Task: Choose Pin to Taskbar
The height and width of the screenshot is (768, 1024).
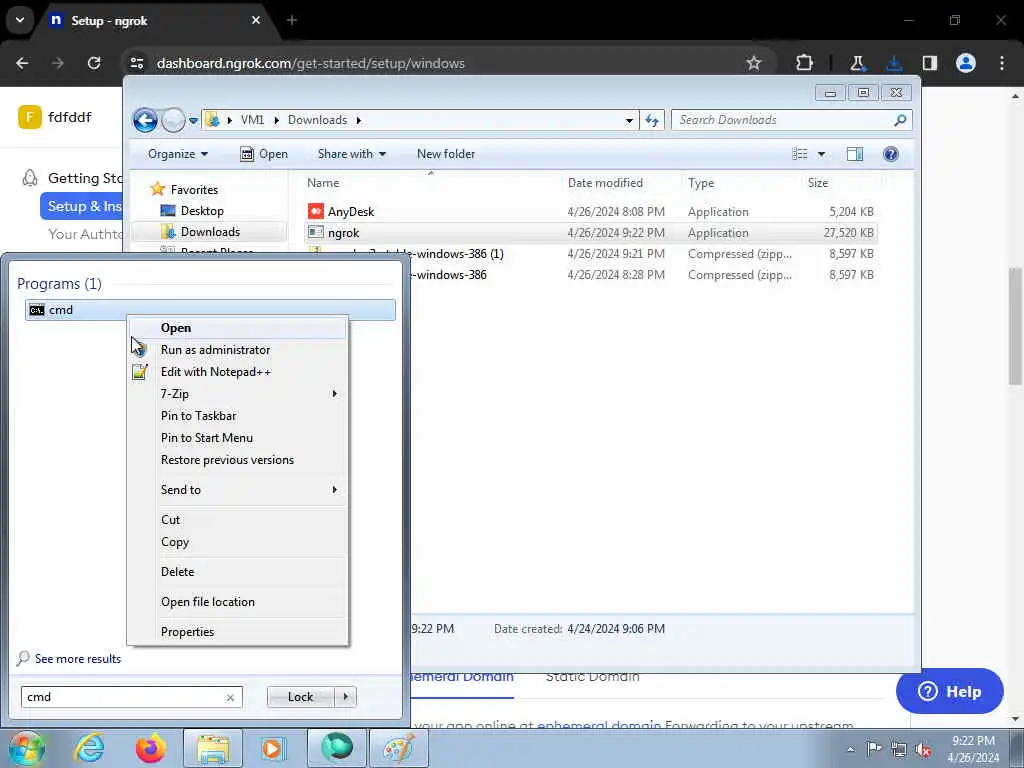Action: [x=238, y=416]
